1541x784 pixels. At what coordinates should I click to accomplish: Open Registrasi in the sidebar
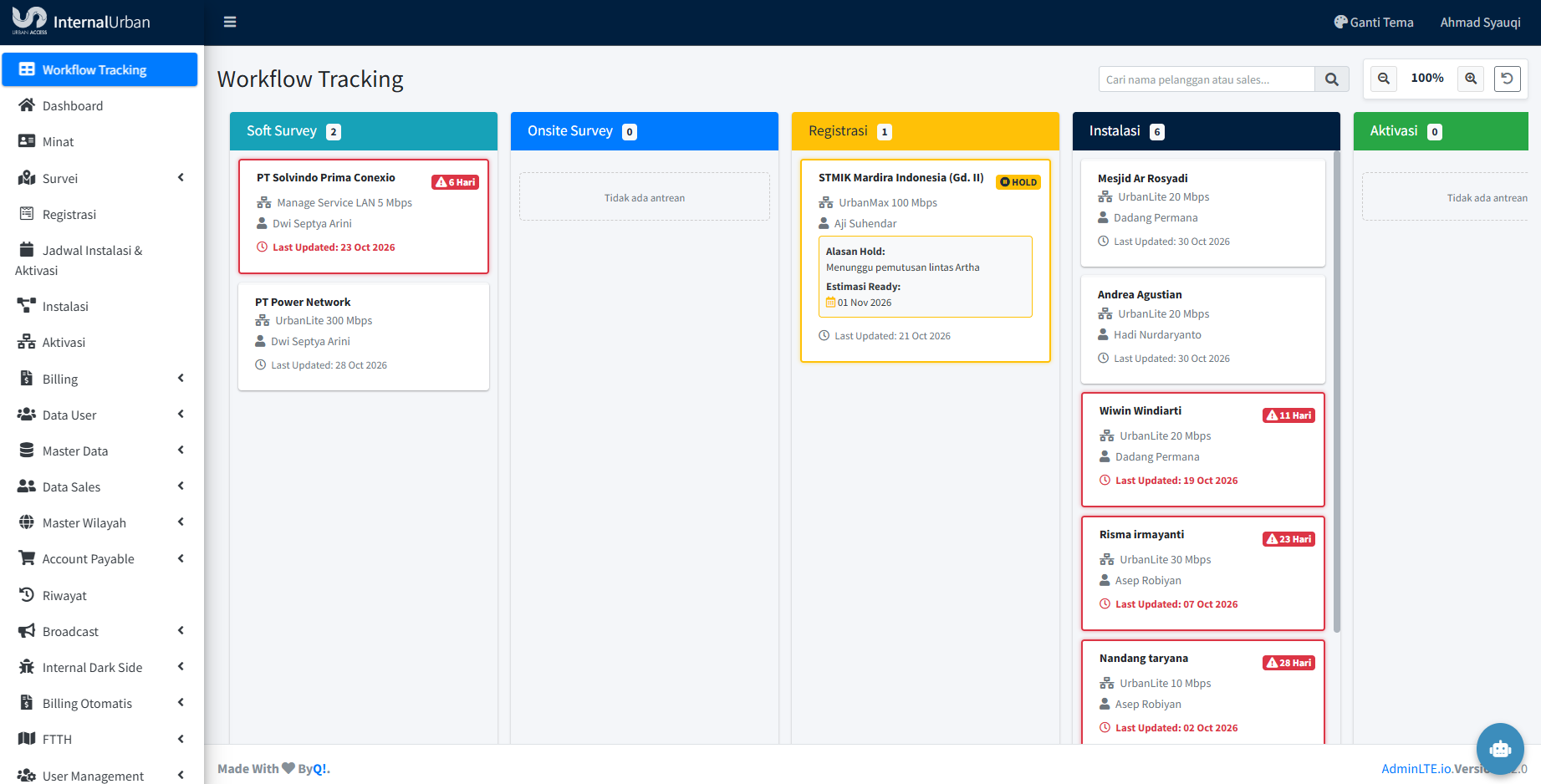100,214
